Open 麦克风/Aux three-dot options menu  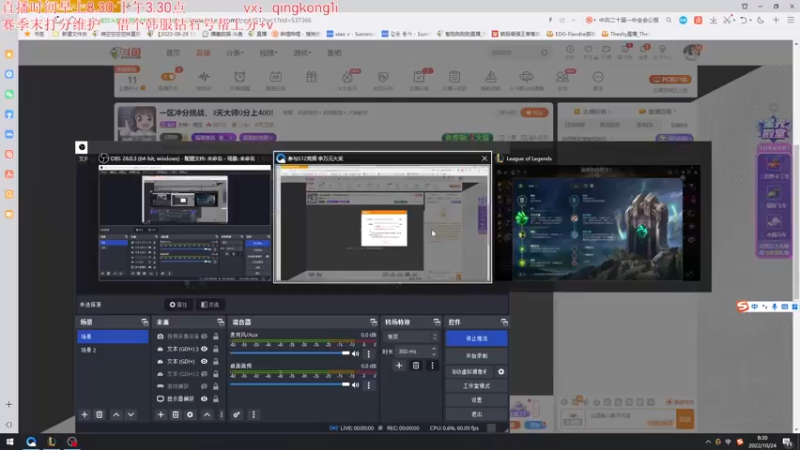(x=368, y=354)
